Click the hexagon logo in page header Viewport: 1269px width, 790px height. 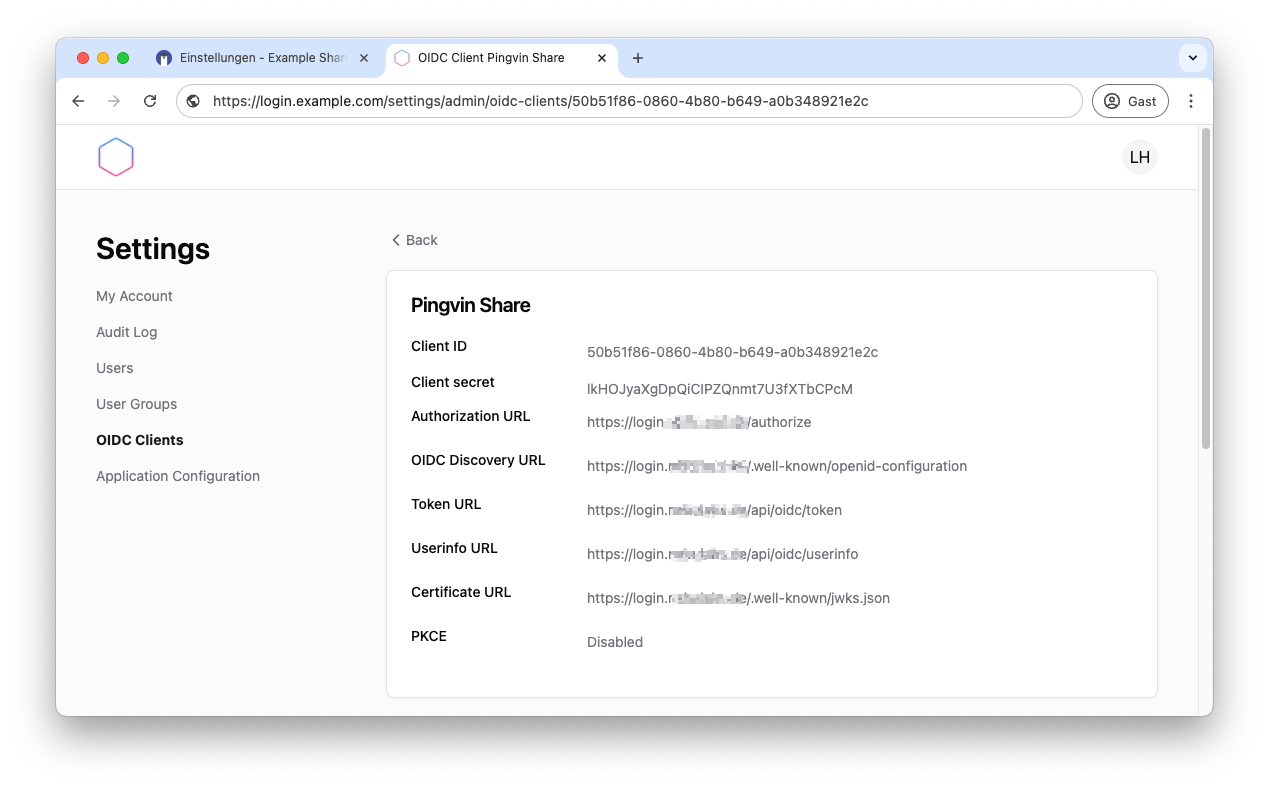tap(116, 157)
